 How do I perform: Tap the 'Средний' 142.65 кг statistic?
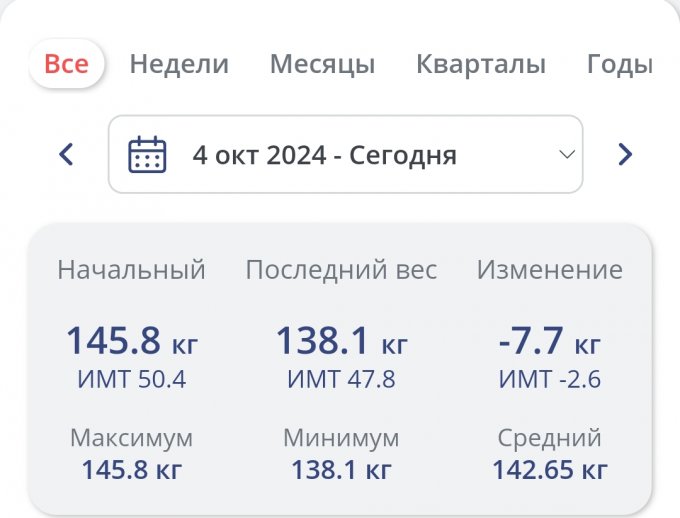pos(549,469)
